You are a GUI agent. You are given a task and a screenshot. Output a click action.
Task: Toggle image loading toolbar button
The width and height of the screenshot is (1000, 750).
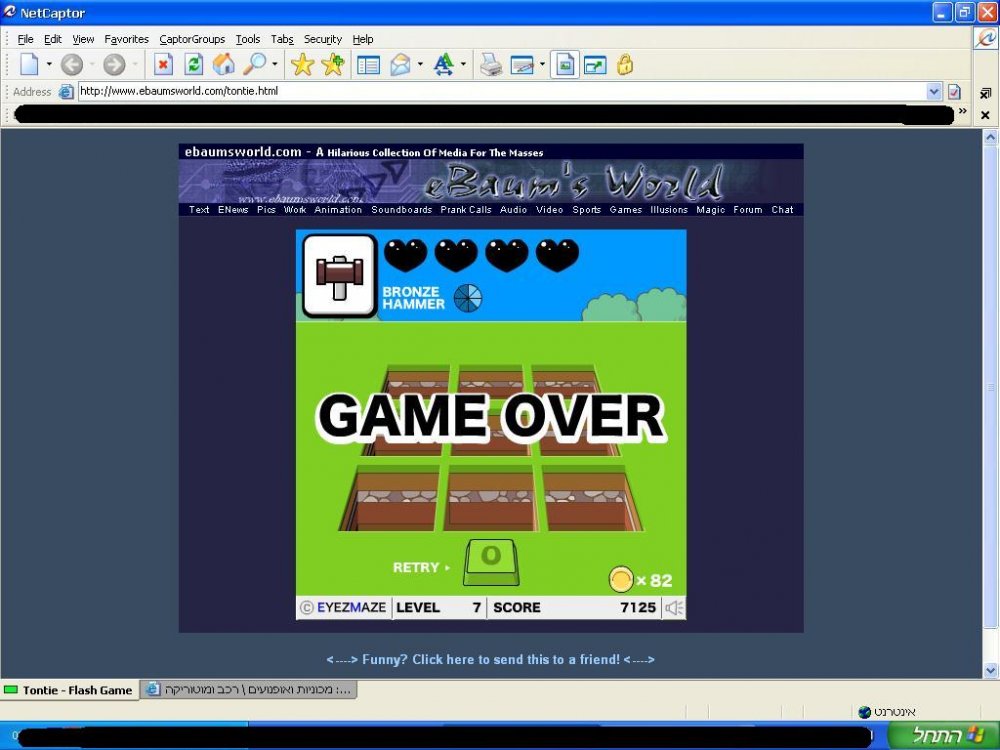pos(565,64)
